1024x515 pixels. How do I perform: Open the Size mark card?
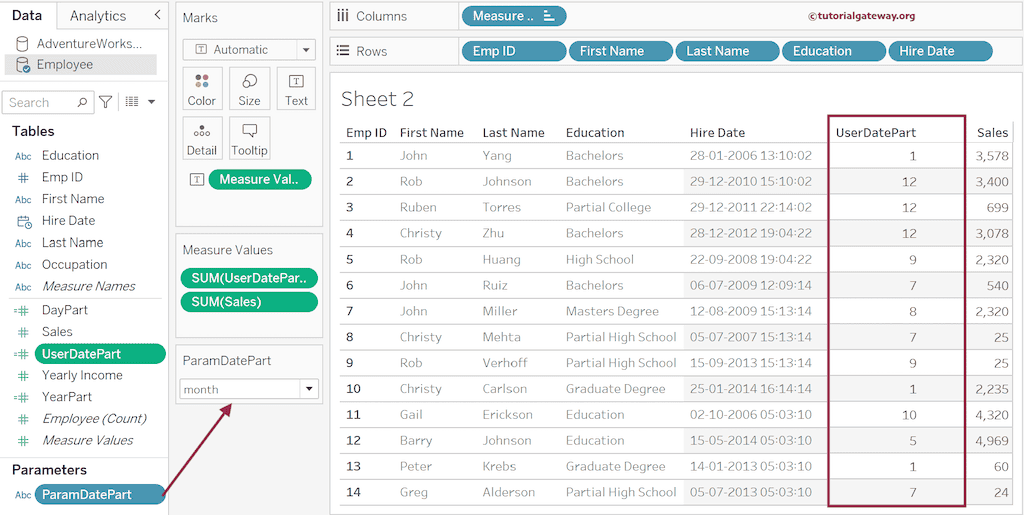[249, 89]
